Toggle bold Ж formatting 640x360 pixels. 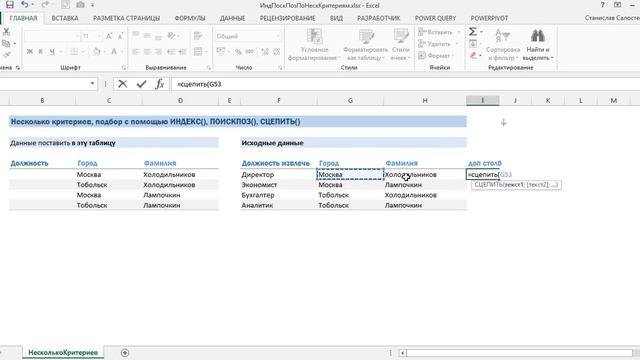point(30,51)
